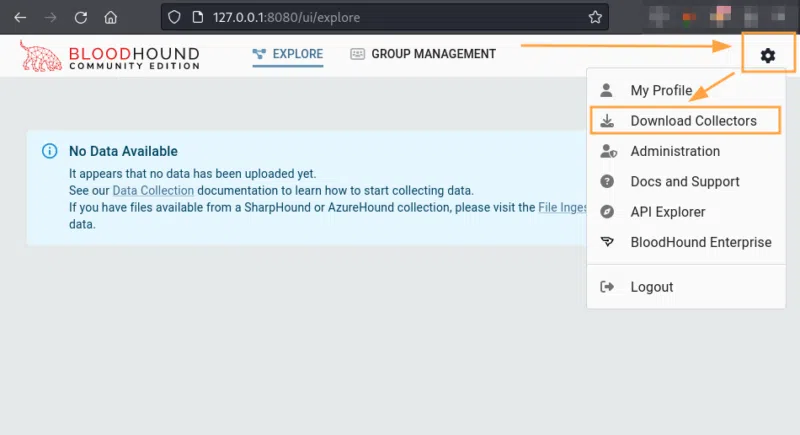Click the 'No Data Available' heading
Image resolution: width=800 pixels, height=435 pixels.
point(123,151)
